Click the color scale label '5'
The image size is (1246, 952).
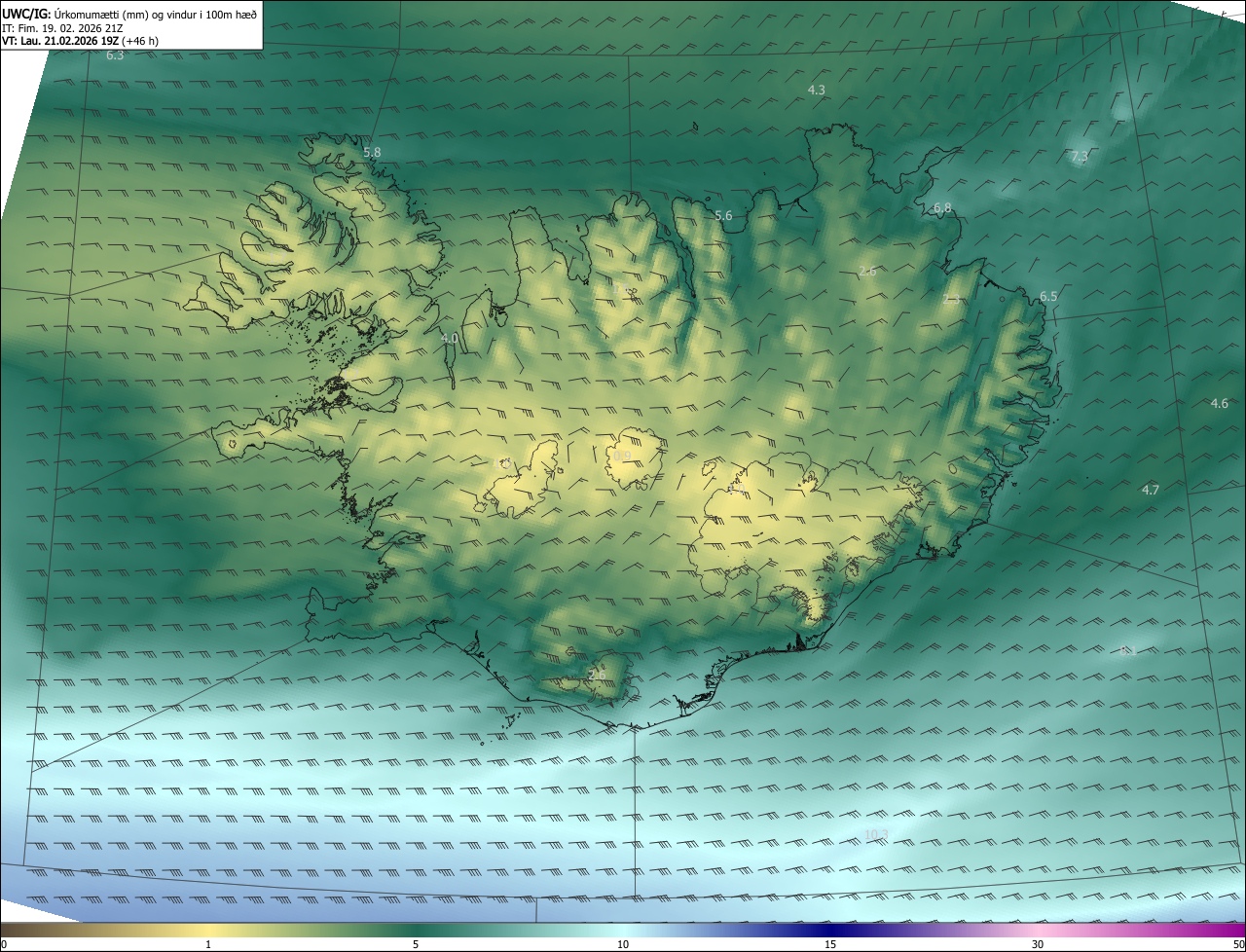416,944
